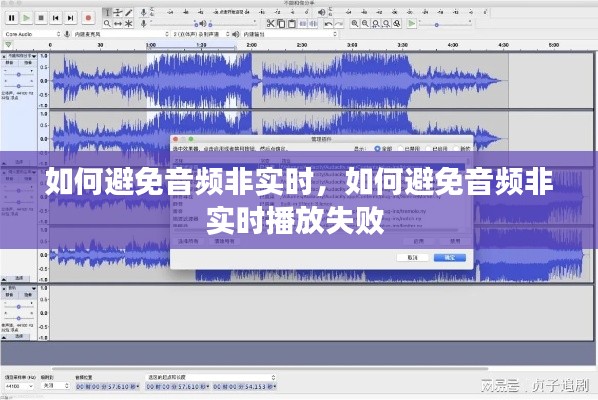The image size is (598, 400).
Task: Click the Cut scissors icon
Action: click(270, 24)
